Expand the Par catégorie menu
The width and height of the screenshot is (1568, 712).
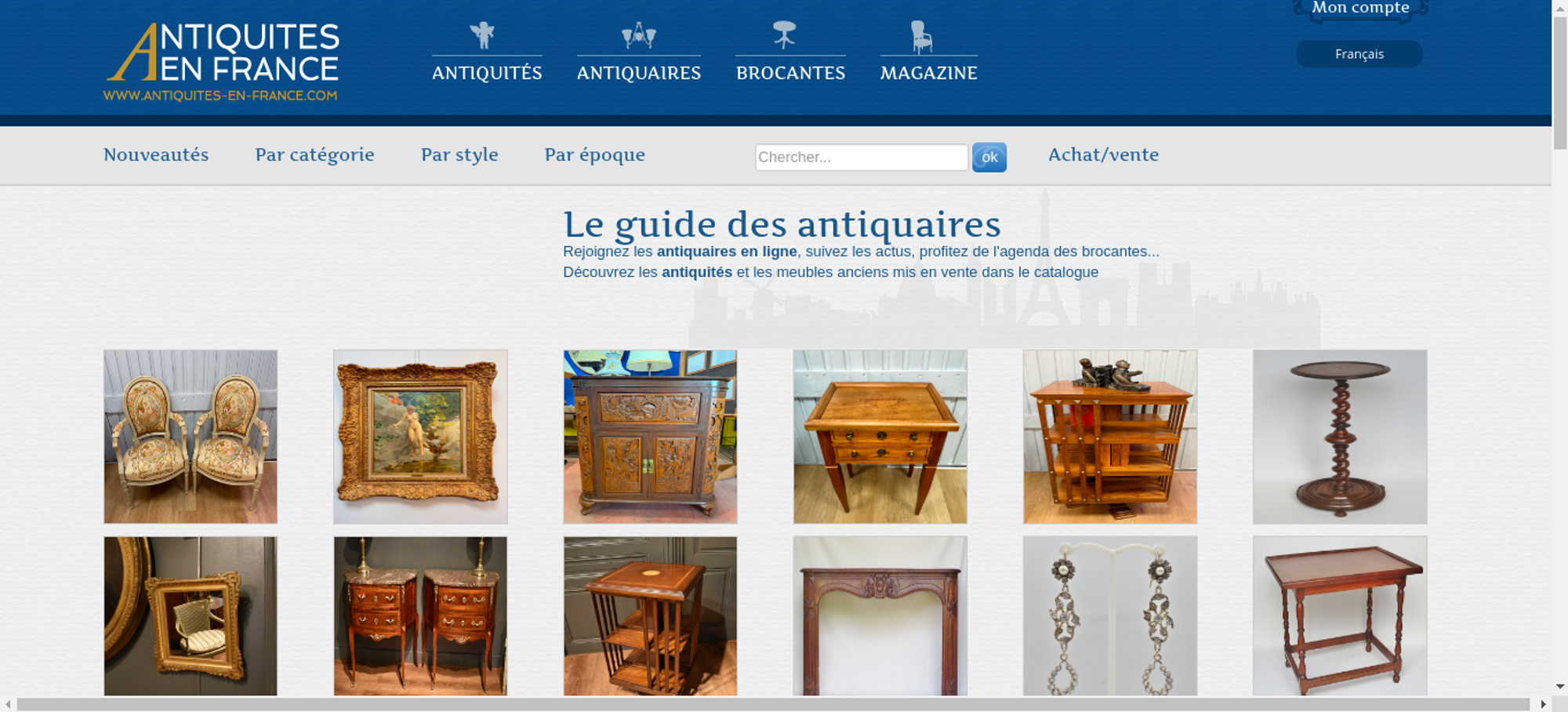[x=314, y=154]
